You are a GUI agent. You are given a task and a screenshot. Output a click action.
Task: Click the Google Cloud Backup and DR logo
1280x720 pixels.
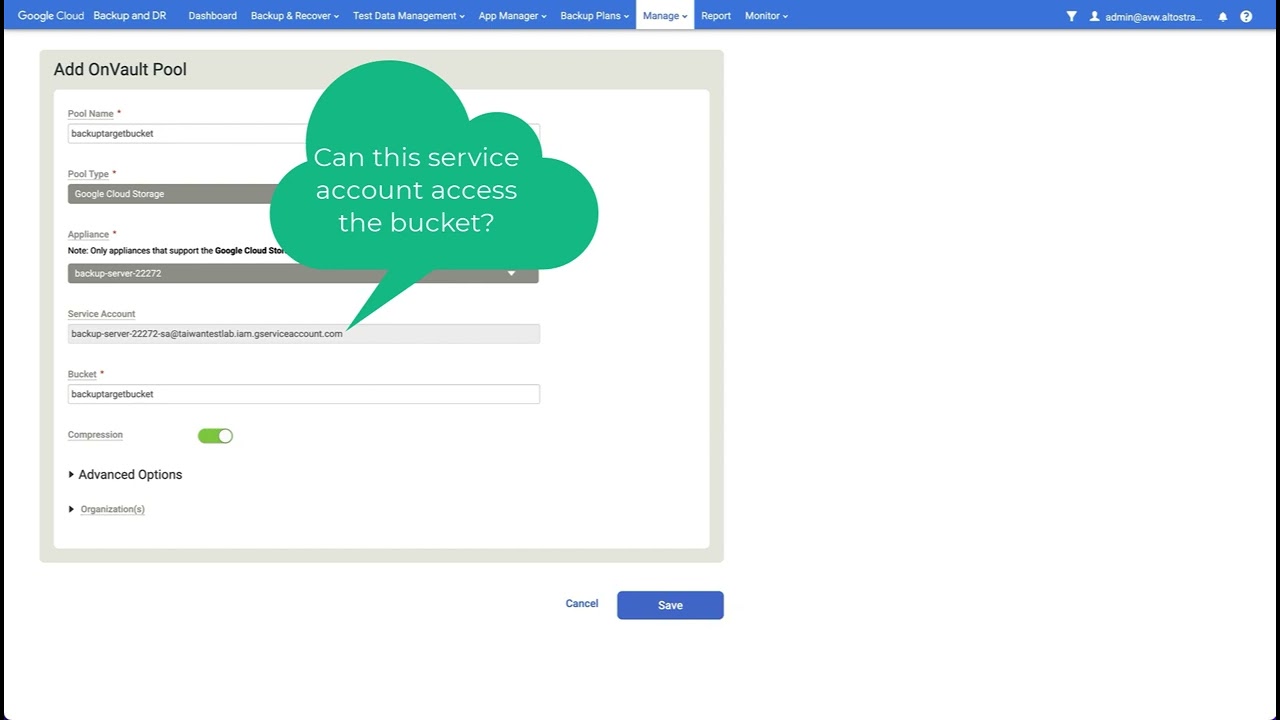[x=92, y=16]
